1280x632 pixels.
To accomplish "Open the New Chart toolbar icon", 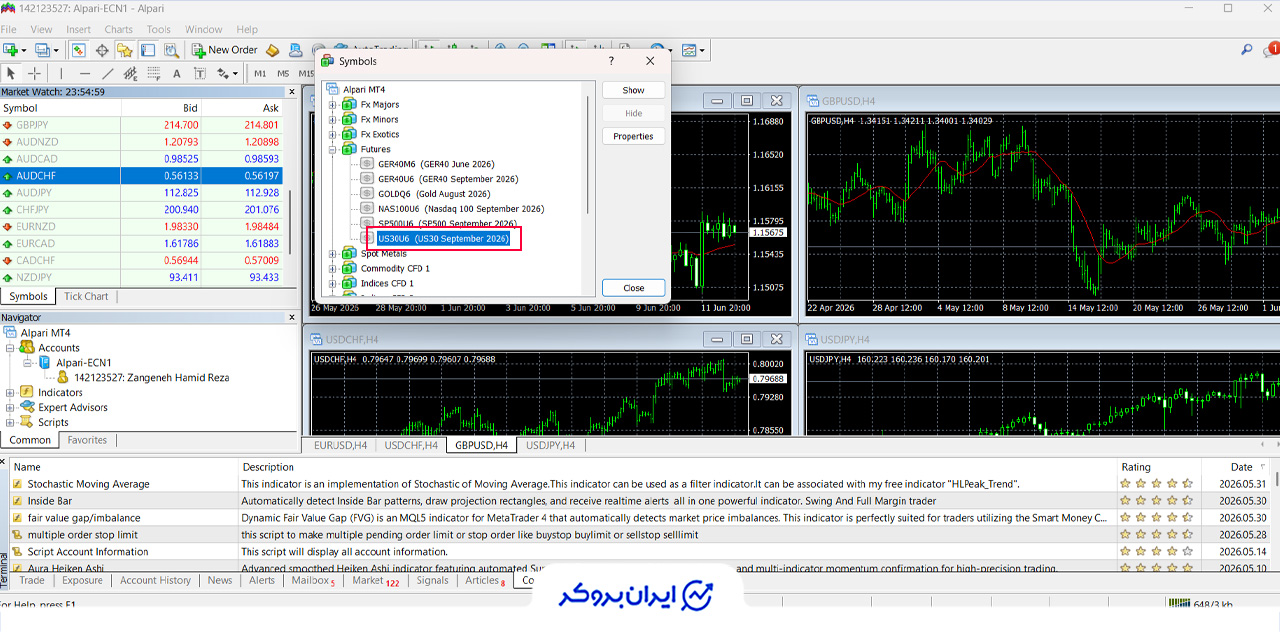I will (10, 50).
